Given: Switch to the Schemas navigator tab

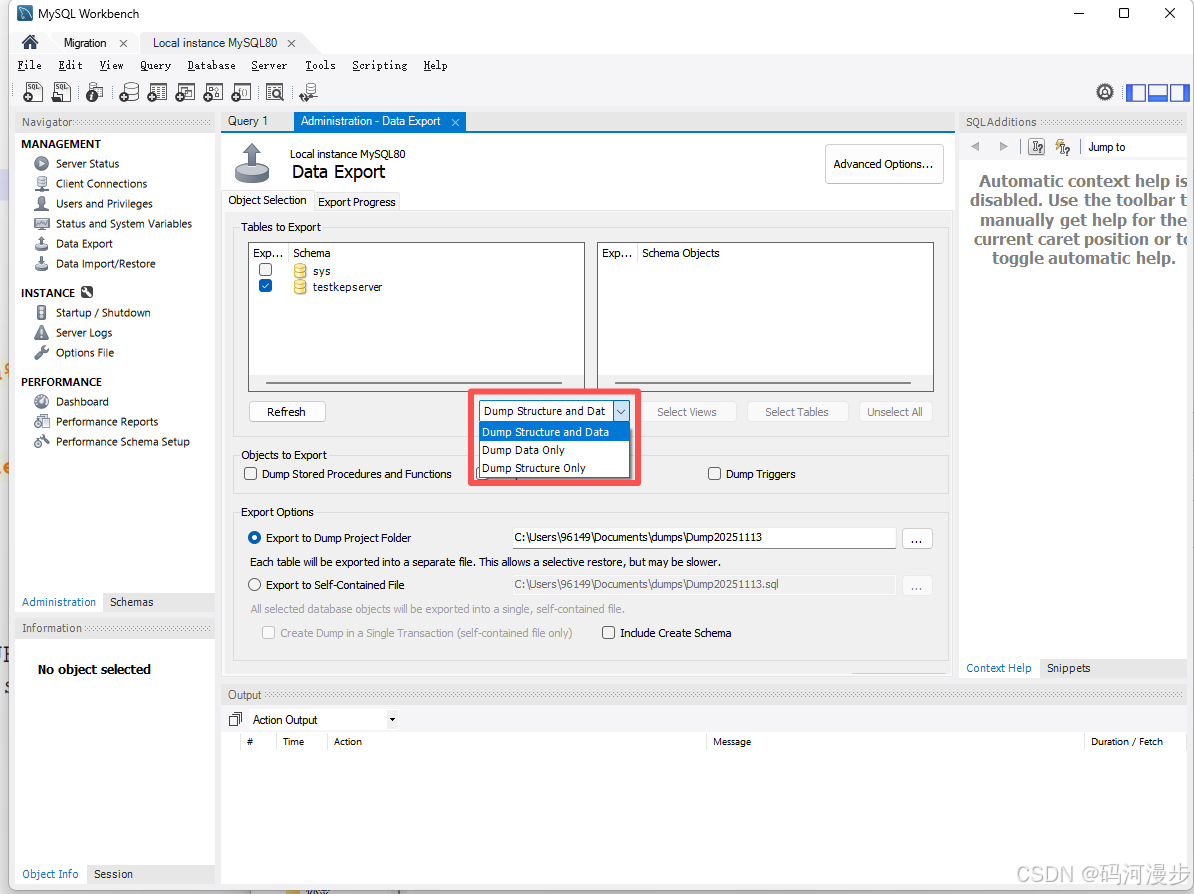Looking at the screenshot, I should tap(132, 602).
